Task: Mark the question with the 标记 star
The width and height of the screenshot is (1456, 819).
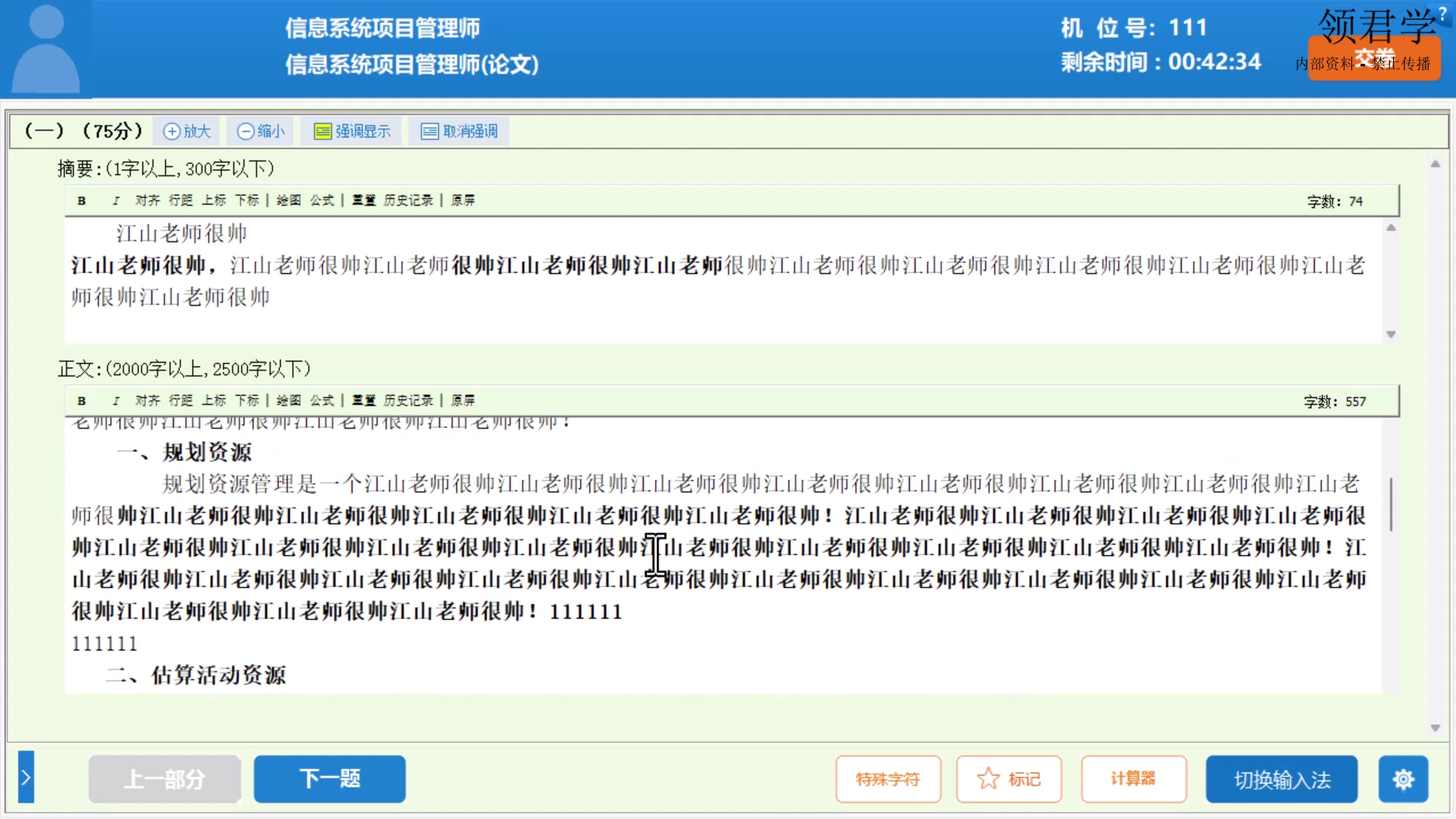Action: [x=1009, y=779]
